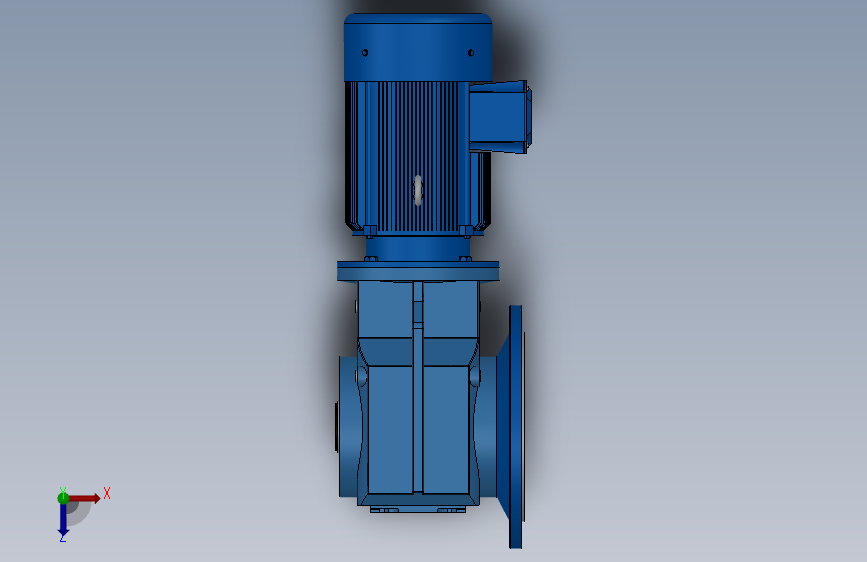Select the large output flange disc on right
This screenshot has width=867, height=562.
point(515,426)
